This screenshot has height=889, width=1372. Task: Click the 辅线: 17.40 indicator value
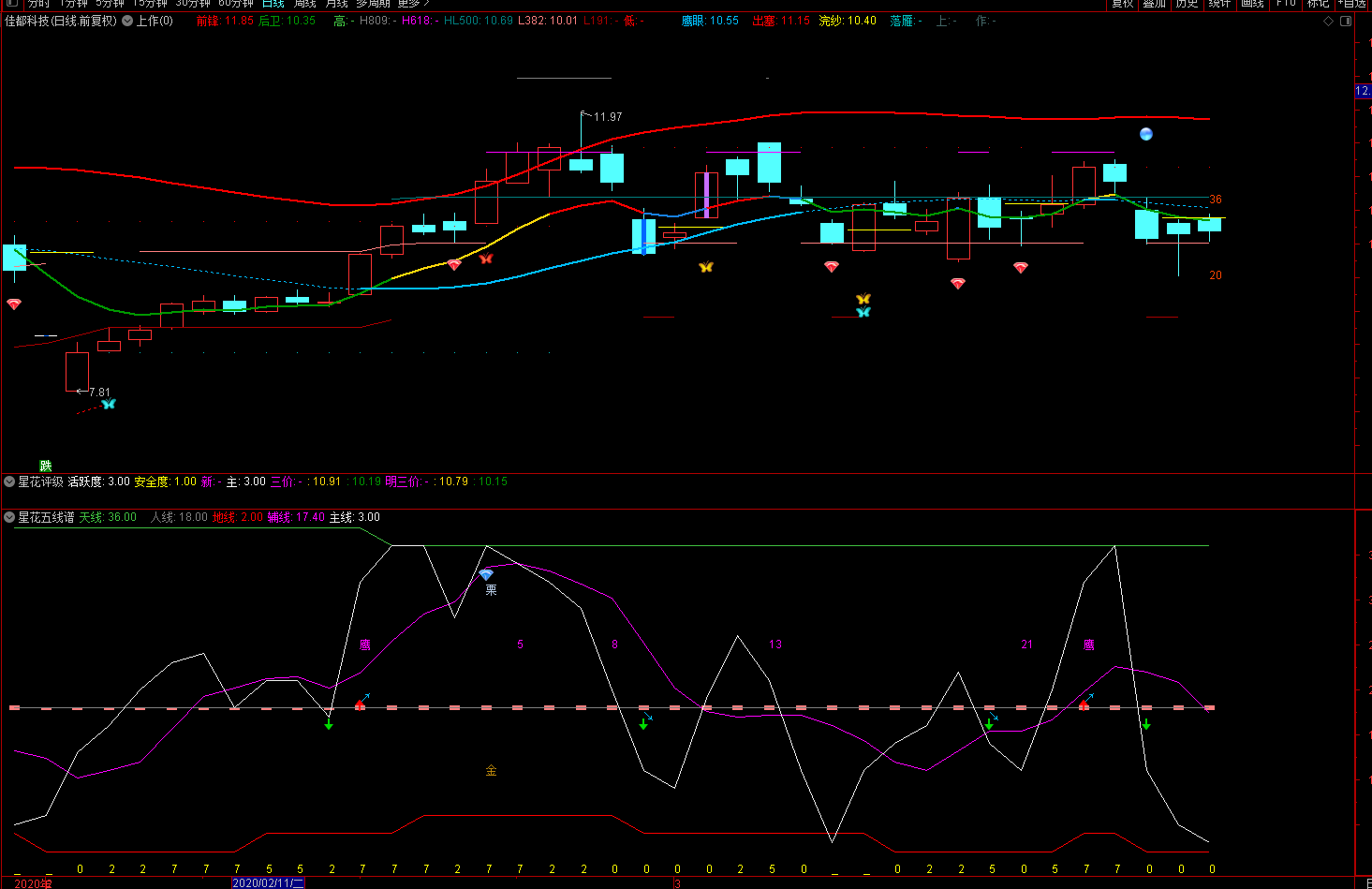tap(296, 517)
